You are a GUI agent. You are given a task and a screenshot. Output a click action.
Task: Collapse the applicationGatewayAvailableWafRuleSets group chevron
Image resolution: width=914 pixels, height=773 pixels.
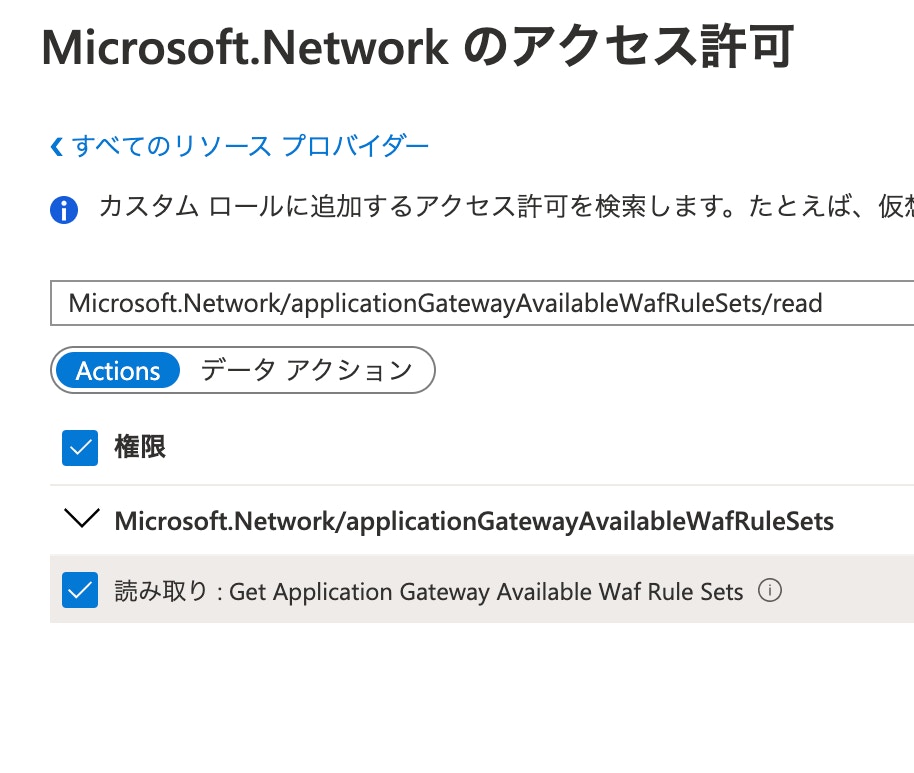click(81, 519)
